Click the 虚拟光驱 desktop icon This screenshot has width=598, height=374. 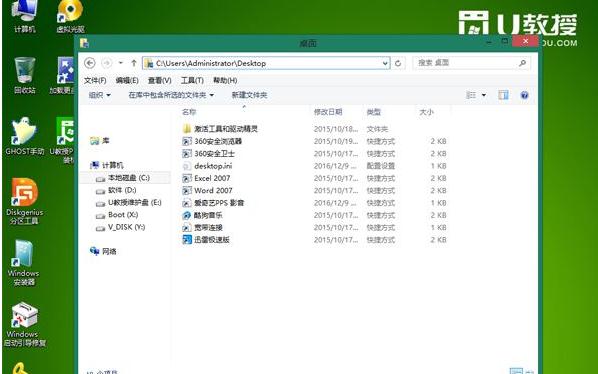(70, 16)
